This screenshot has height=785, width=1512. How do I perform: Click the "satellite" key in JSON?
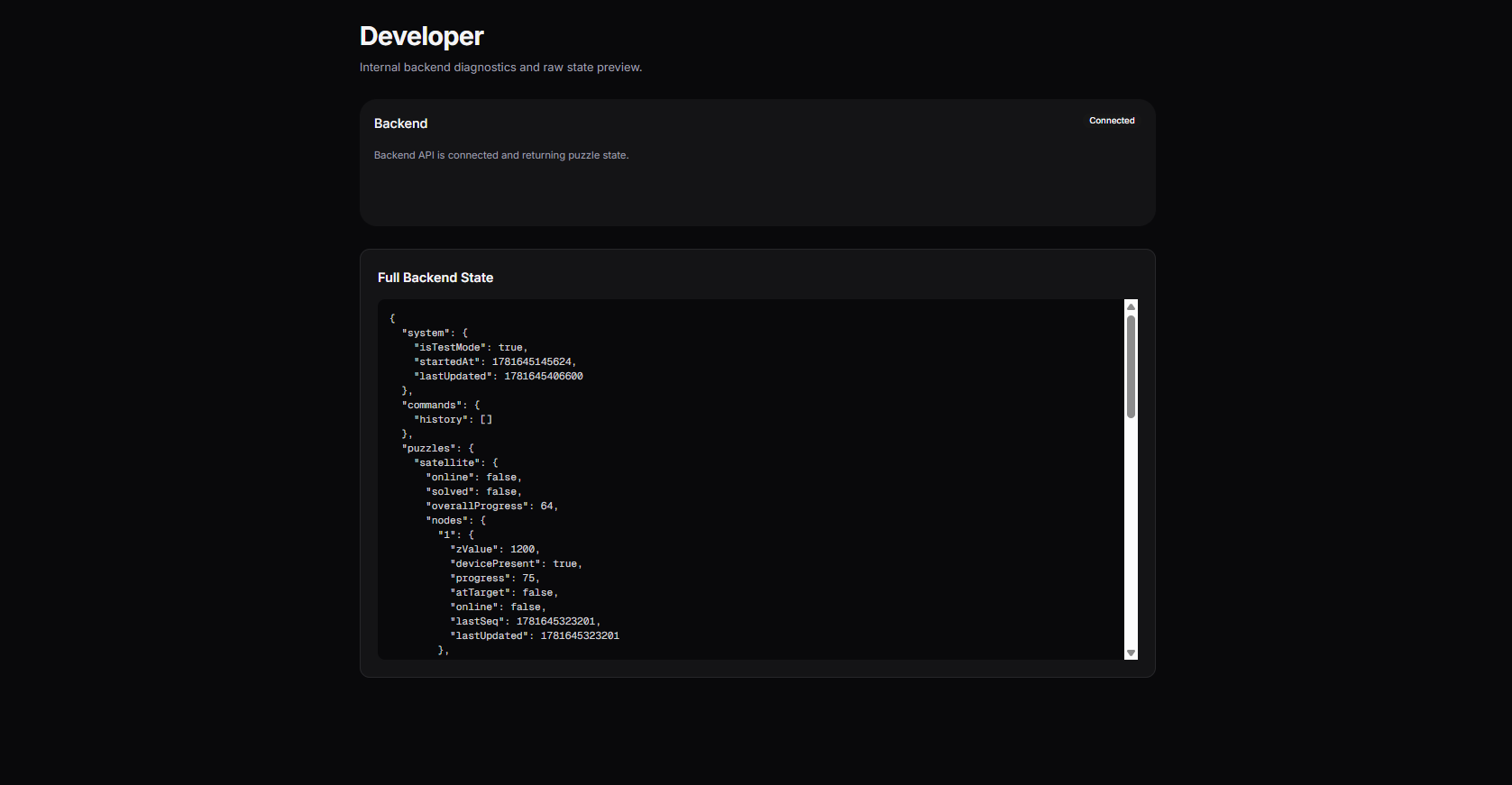point(447,462)
